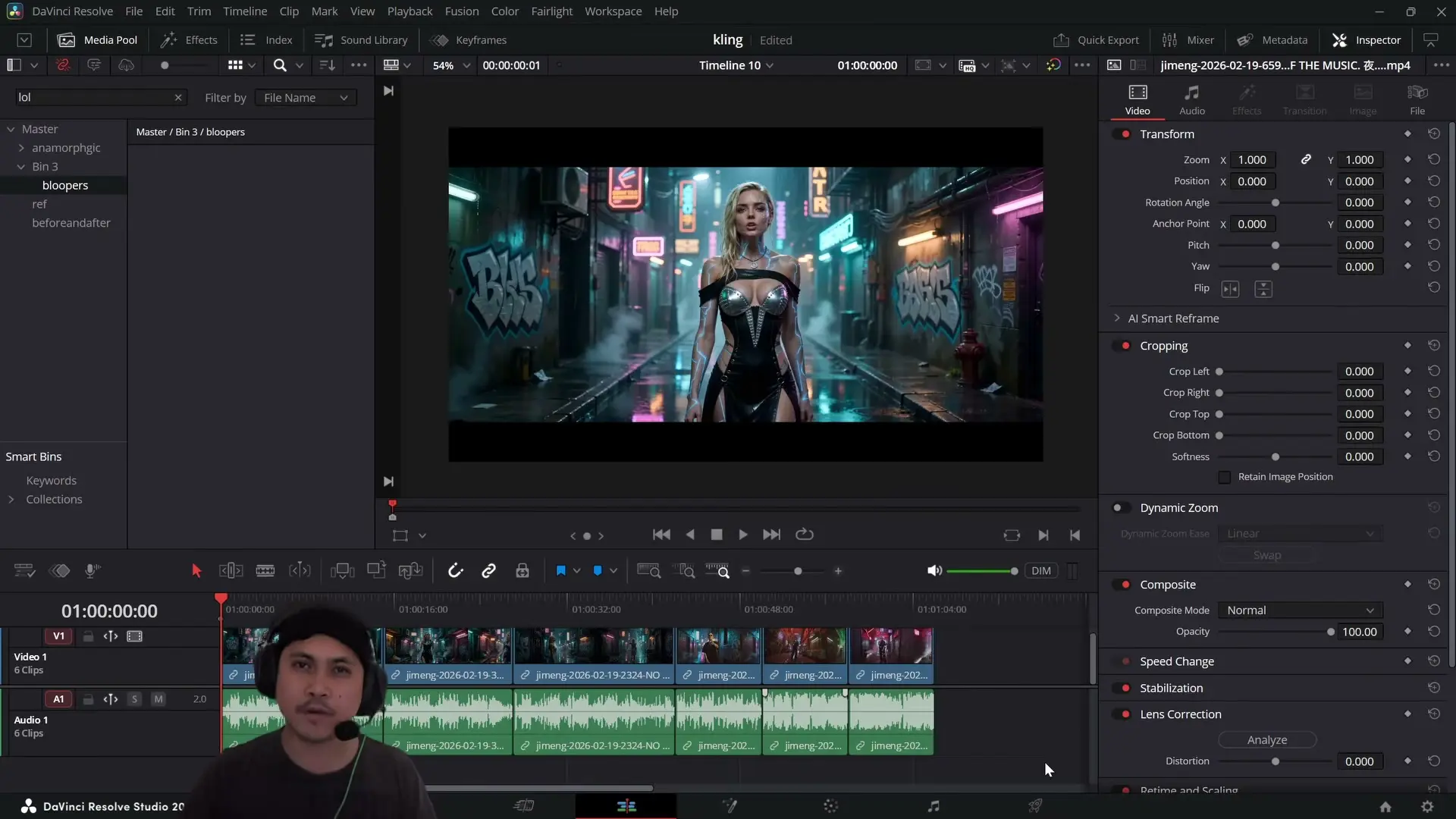The height and width of the screenshot is (819, 1456).
Task: Mute the Audio 1 track
Action: 158,698
